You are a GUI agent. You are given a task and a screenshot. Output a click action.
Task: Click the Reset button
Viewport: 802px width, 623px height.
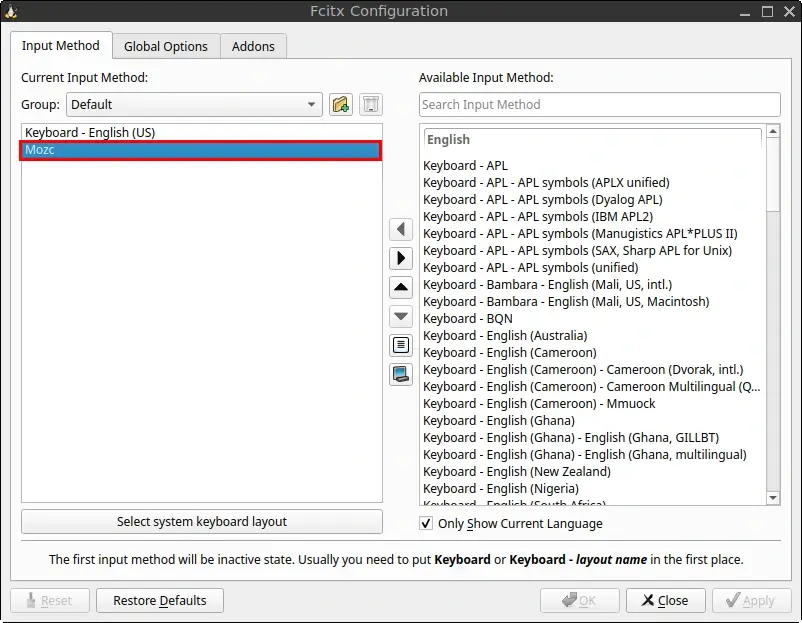50,600
